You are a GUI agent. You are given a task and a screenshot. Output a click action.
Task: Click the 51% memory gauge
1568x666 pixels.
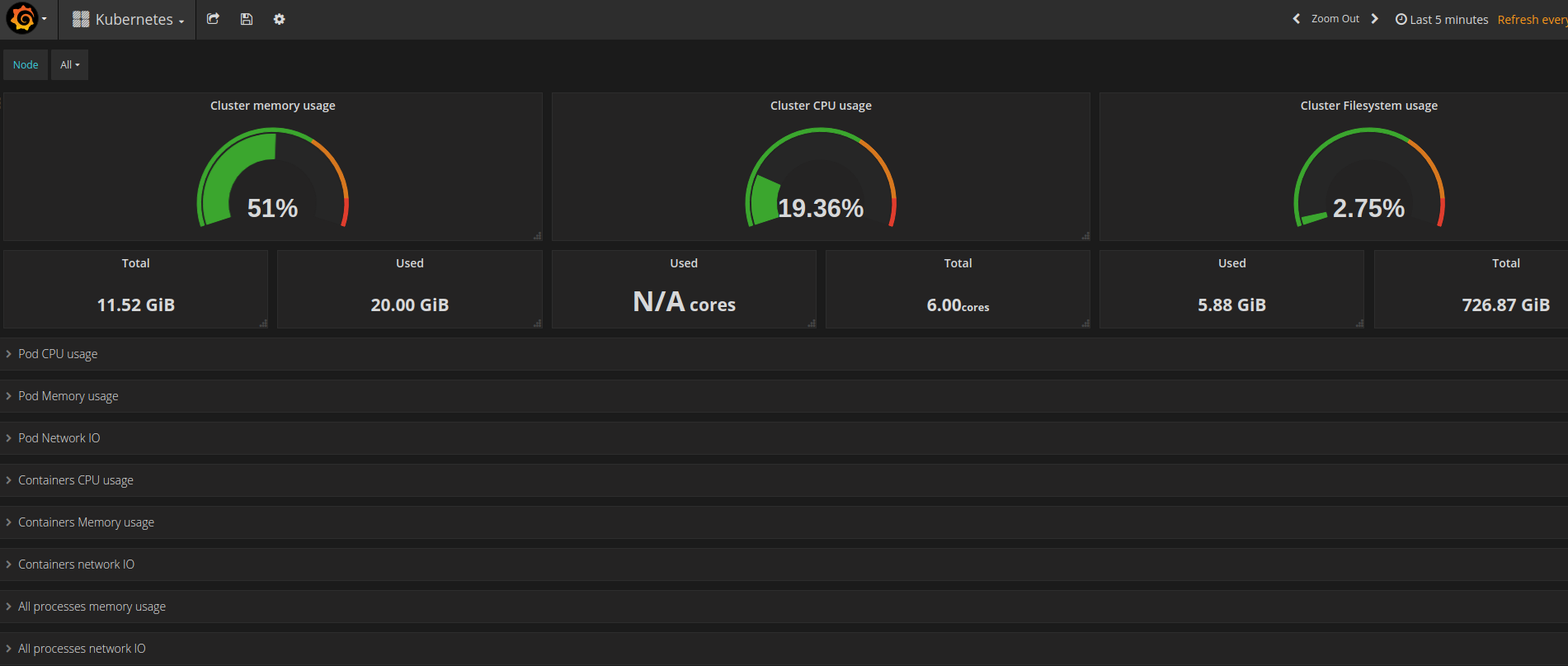point(273,177)
